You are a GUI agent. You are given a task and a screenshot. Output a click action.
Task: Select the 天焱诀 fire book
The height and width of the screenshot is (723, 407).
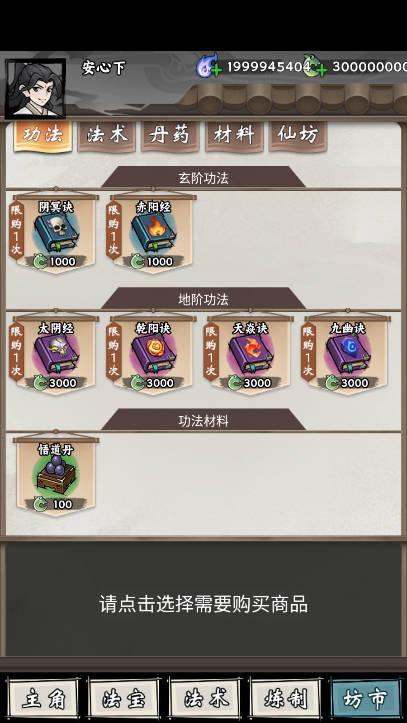coord(250,355)
